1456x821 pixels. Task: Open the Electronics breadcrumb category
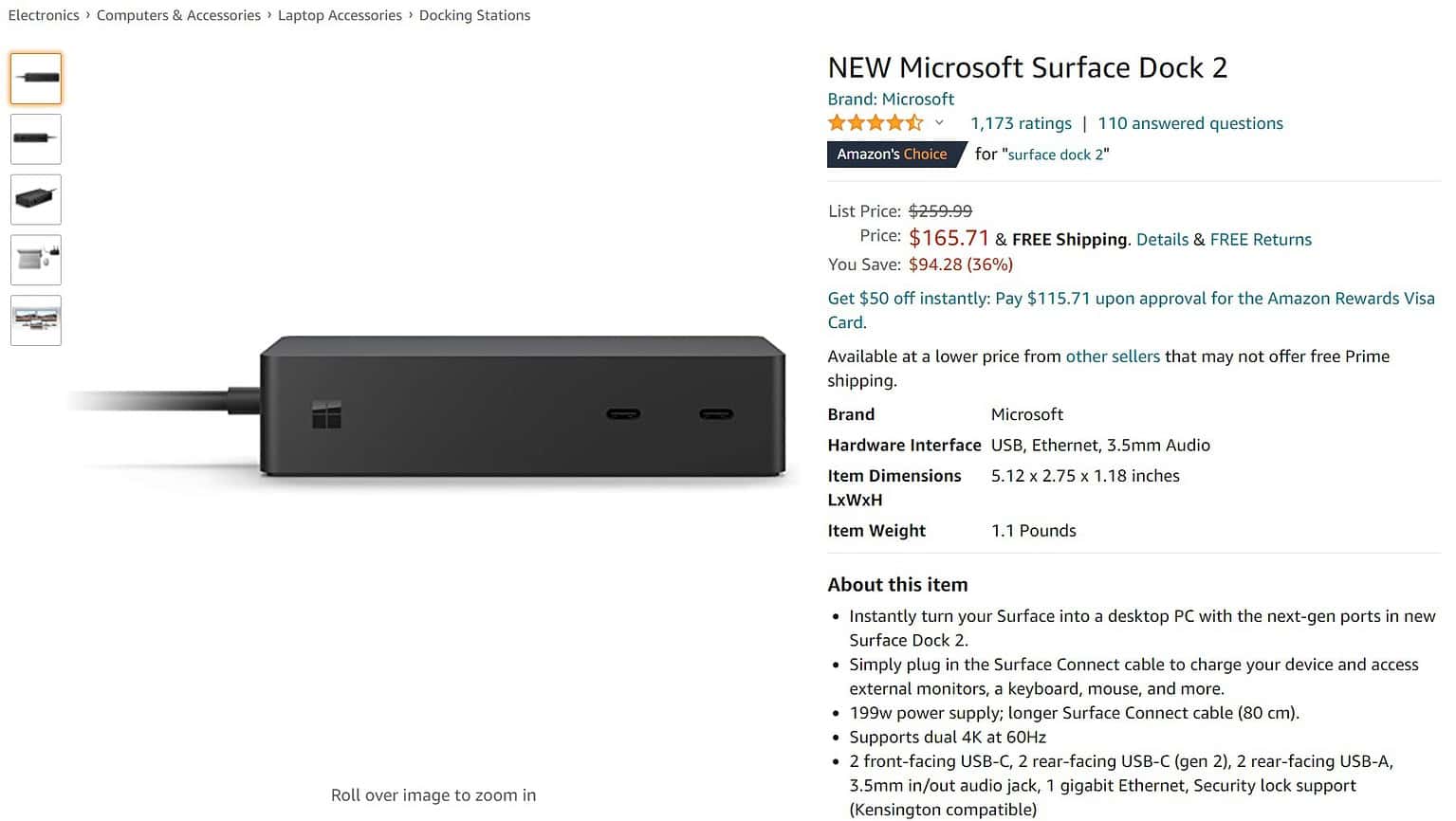(x=44, y=15)
